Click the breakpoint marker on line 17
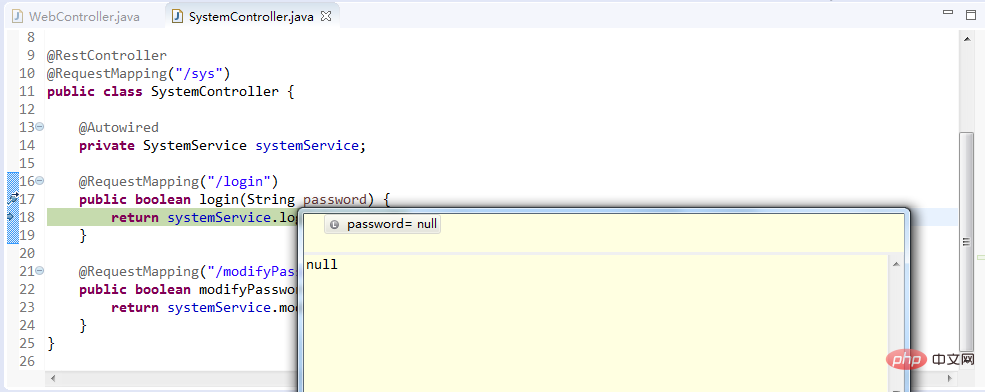Screen dimensions: 985x392 [x=13, y=199]
